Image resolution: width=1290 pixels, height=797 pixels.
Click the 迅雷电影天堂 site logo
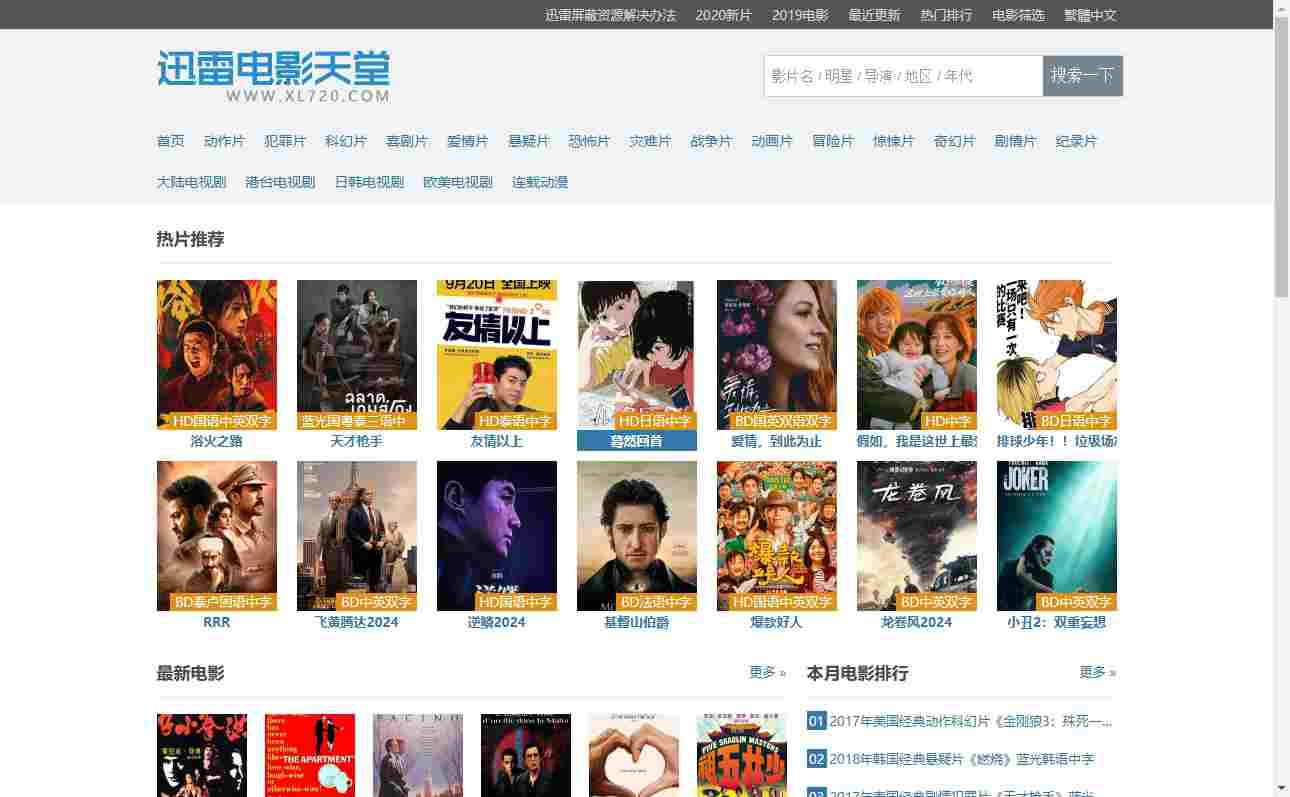(x=273, y=76)
